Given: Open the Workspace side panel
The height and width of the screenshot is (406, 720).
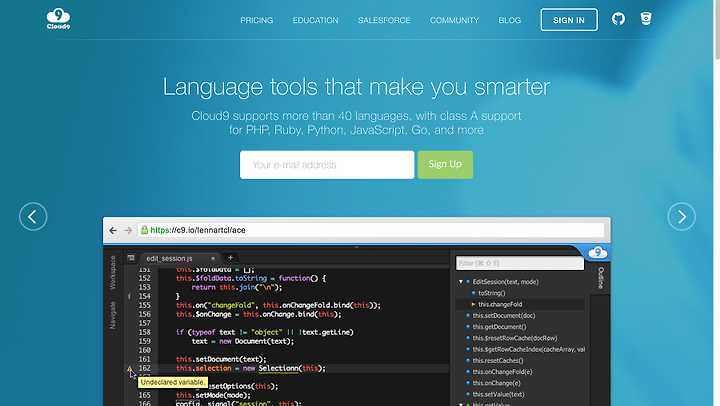Looking at the screenshot, I should point(112,273).
